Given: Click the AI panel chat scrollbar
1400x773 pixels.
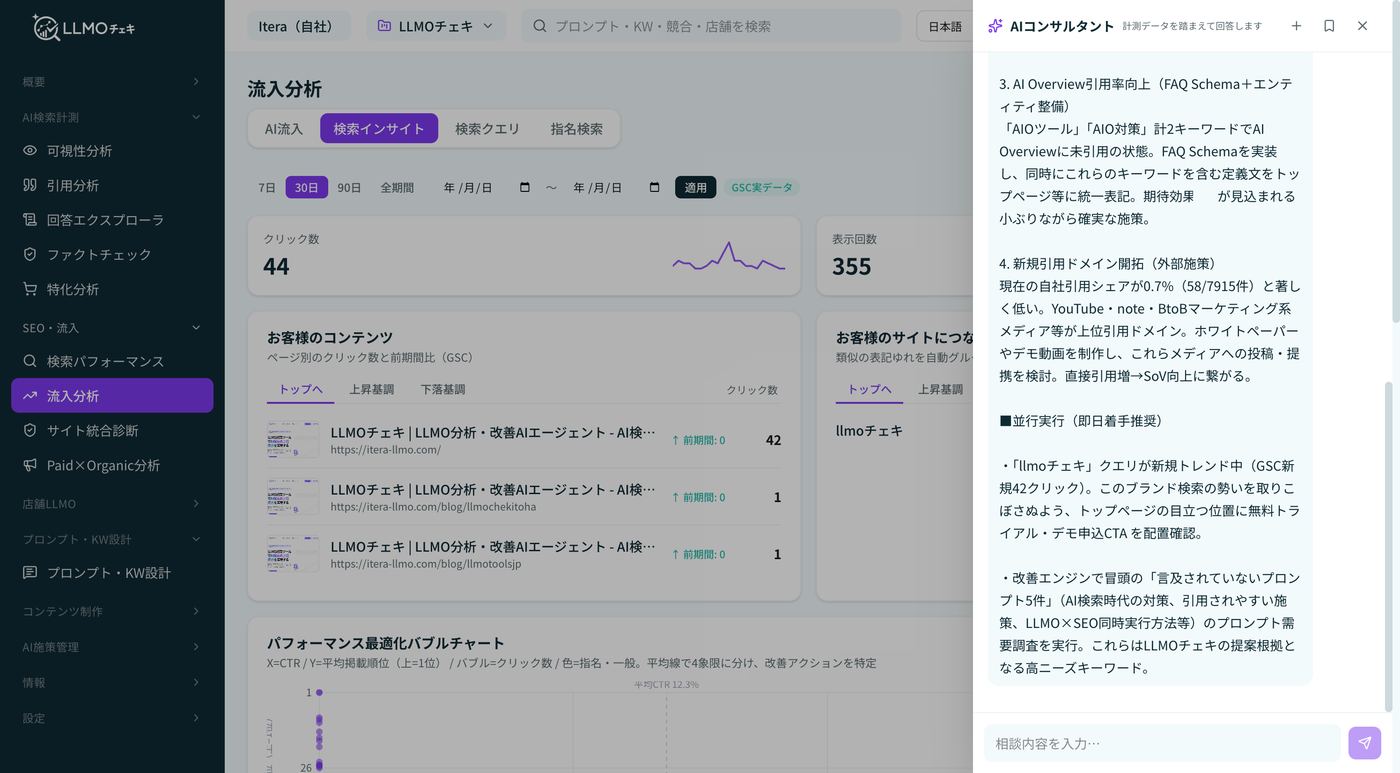Looking at the screenshot, I should (1387, 546).
